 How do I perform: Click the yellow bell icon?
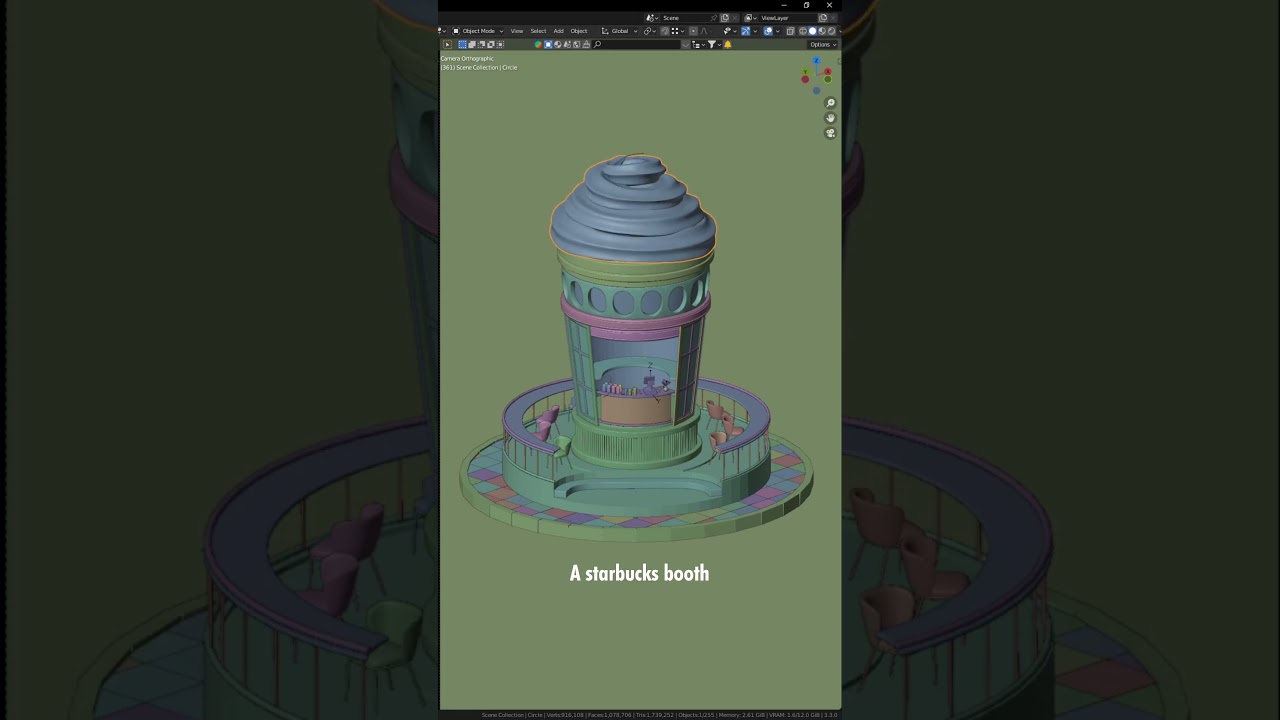tap(728, 44)
